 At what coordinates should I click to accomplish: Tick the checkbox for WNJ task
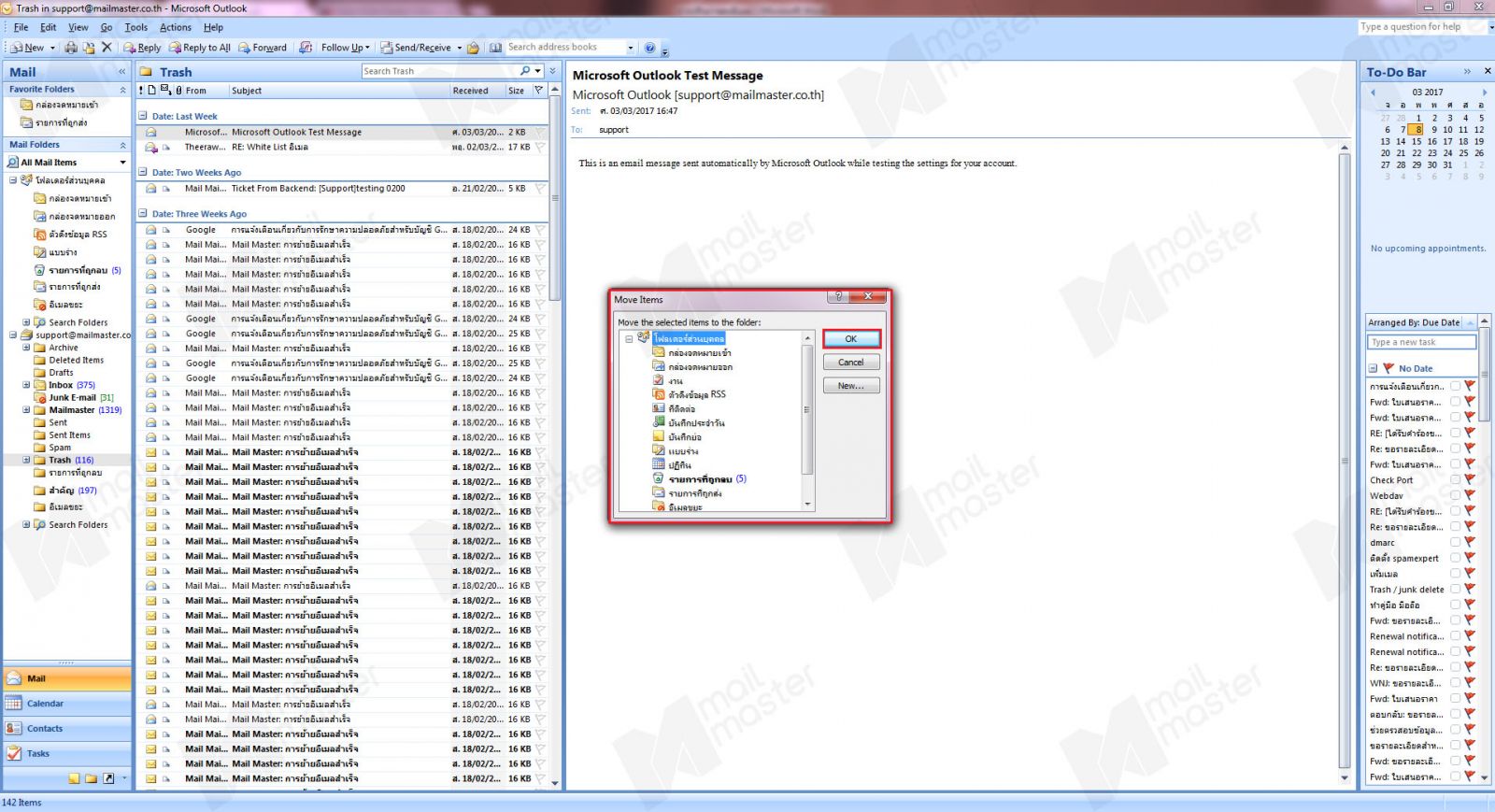click(x=1455, y=683)
